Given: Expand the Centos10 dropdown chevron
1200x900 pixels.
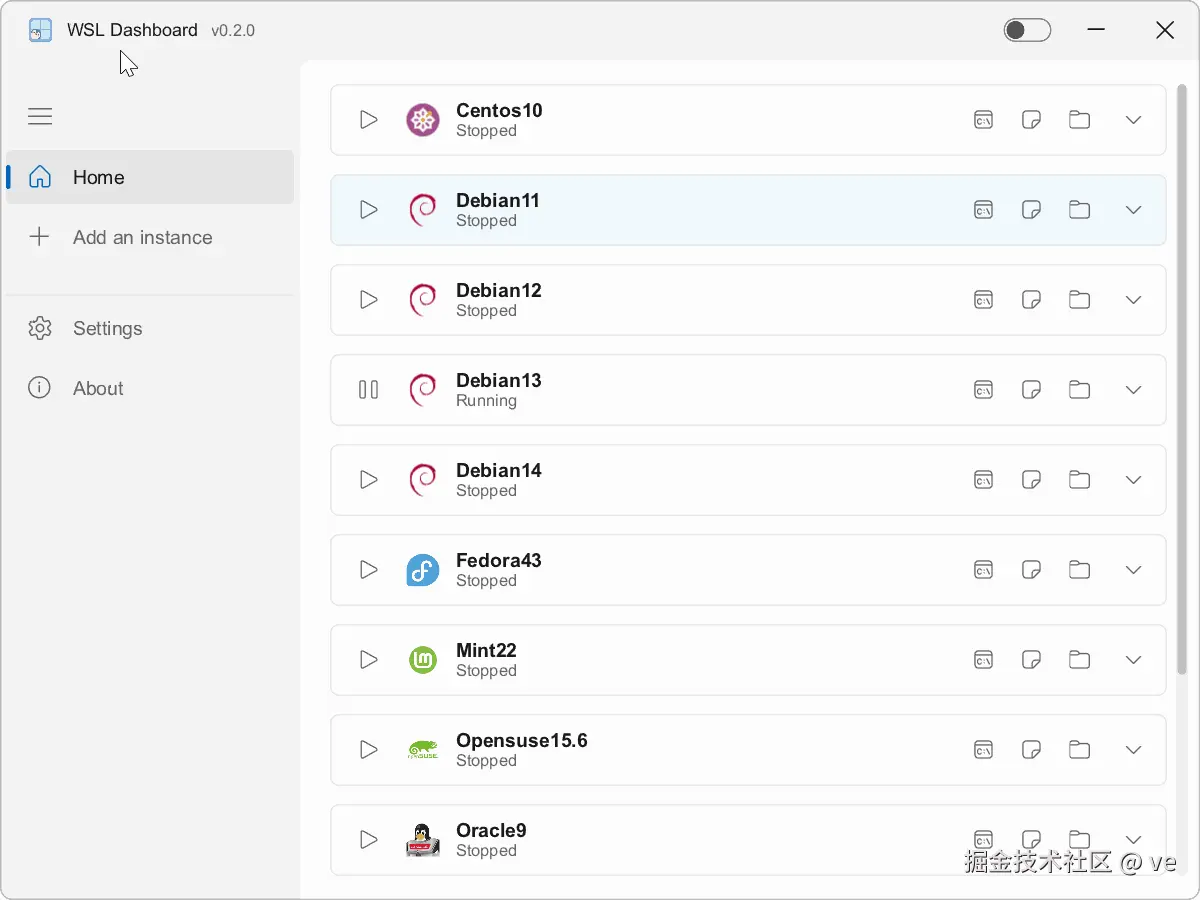Looking at the screenshot, I should pyautogui.click(x=1133, y=120).
